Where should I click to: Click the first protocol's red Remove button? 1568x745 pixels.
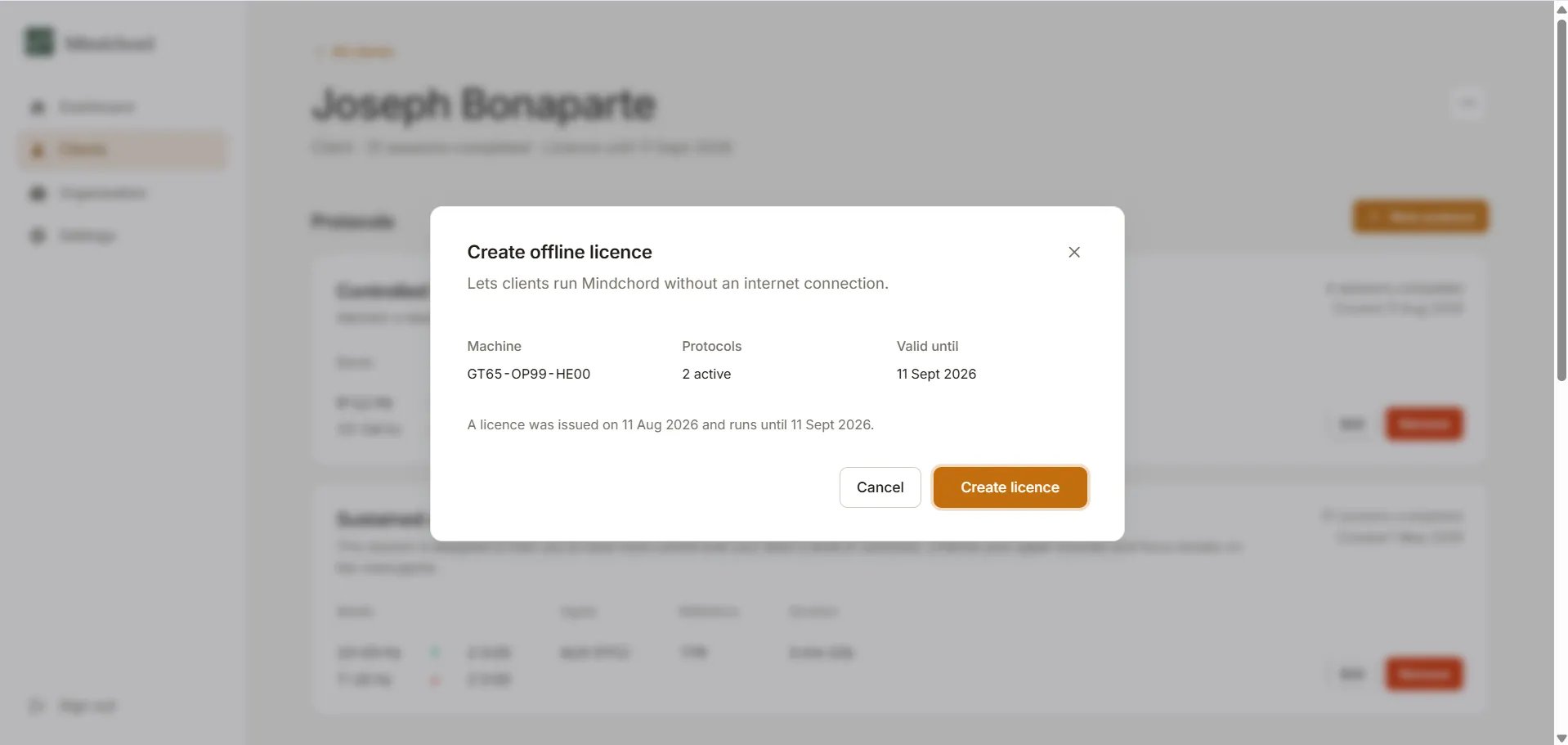[1423, 424]
